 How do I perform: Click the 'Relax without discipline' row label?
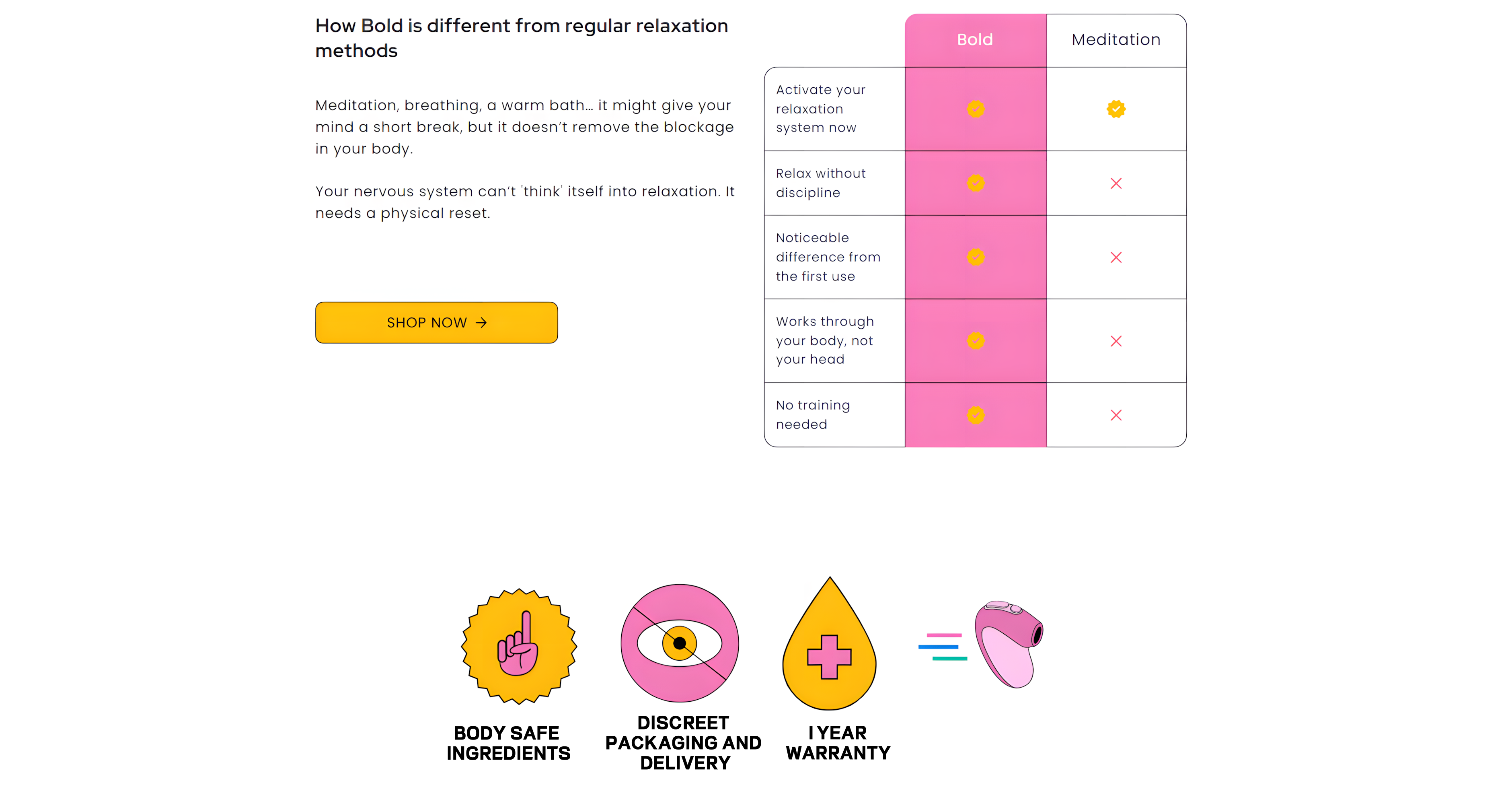[820, 183]
